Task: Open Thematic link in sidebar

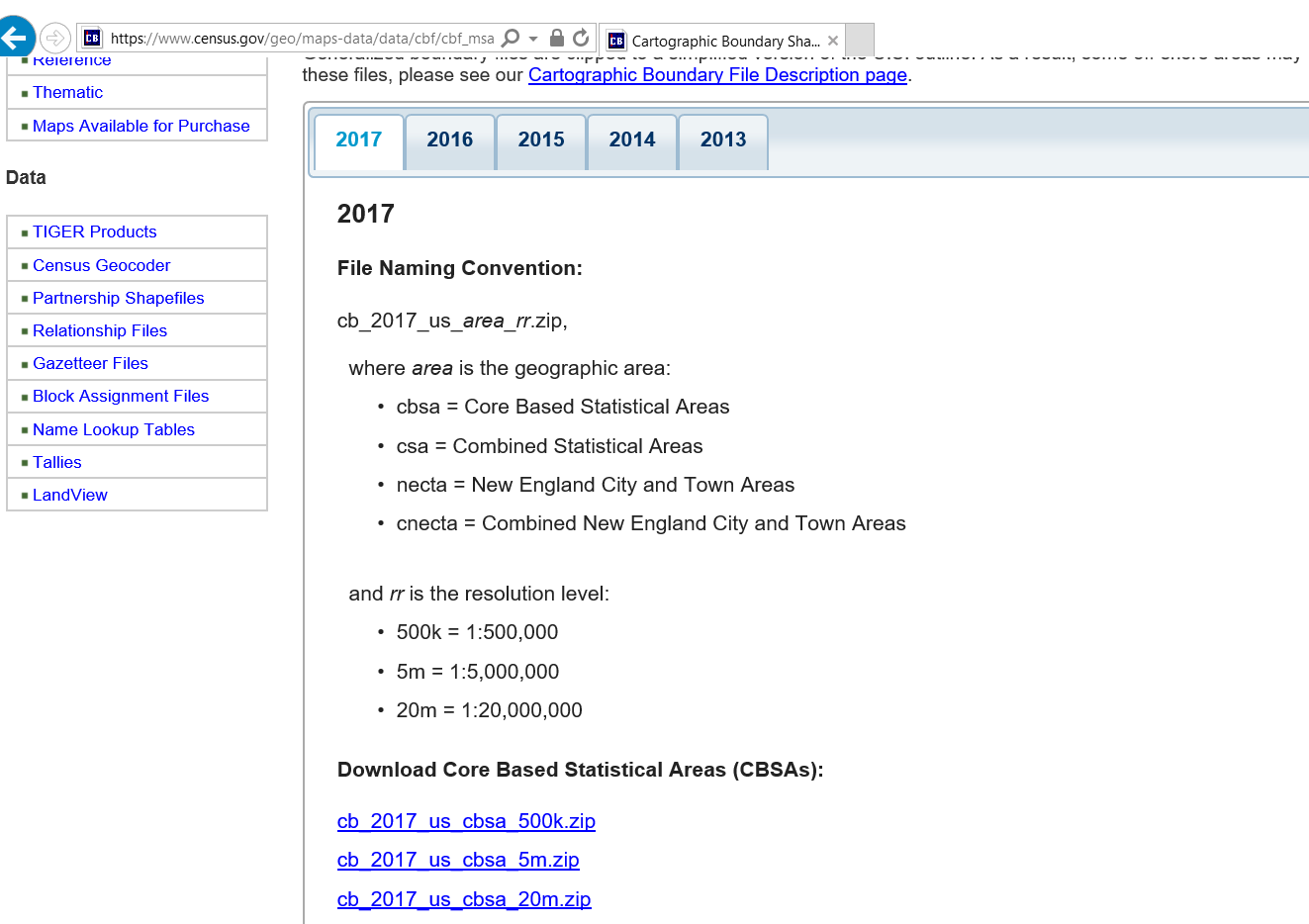Action: click(x=67, y=92)
